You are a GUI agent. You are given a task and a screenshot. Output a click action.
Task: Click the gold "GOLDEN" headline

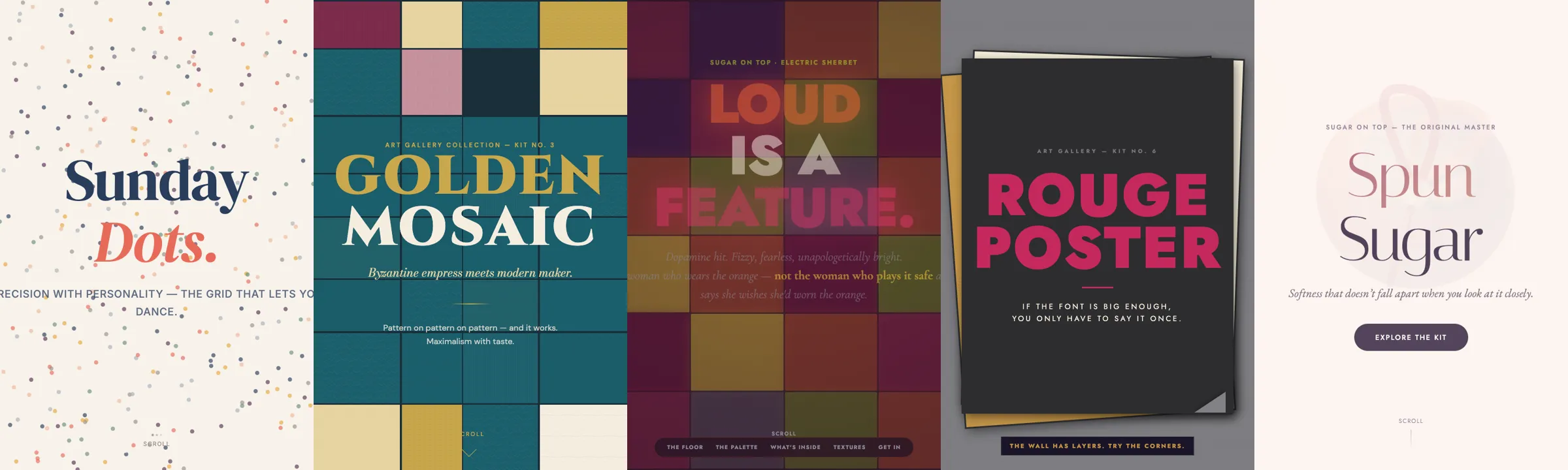pos(469,175)
